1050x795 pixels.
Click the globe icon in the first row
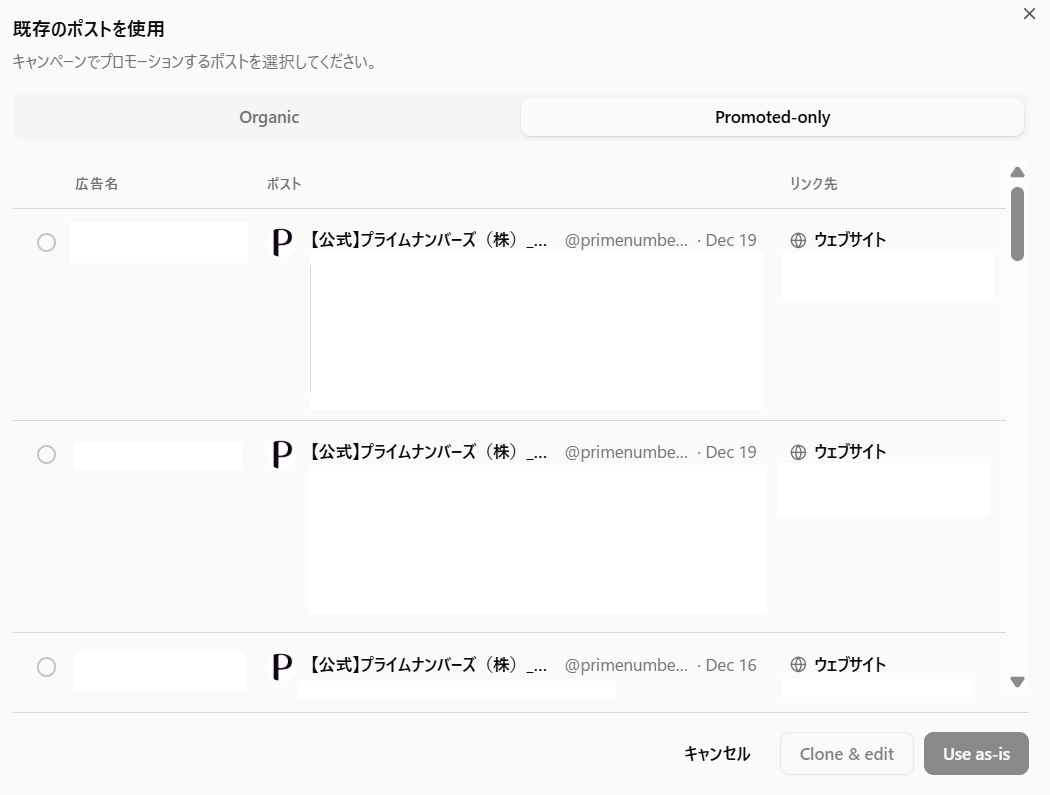pos(798,240)
